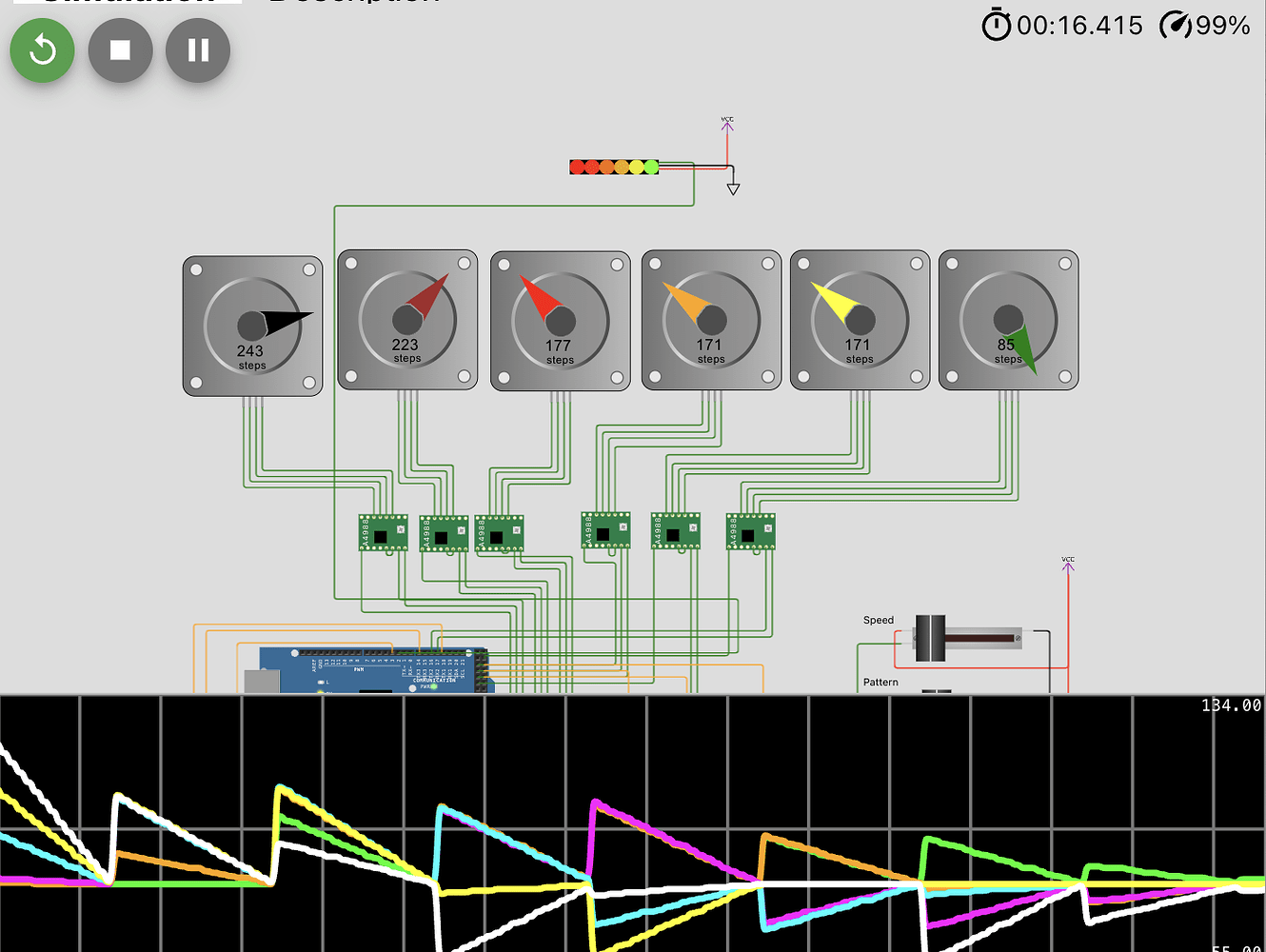Click the stepper motor showing 177 steps
Viewport: 1266px width, 952px height.
tap(560, 319)
